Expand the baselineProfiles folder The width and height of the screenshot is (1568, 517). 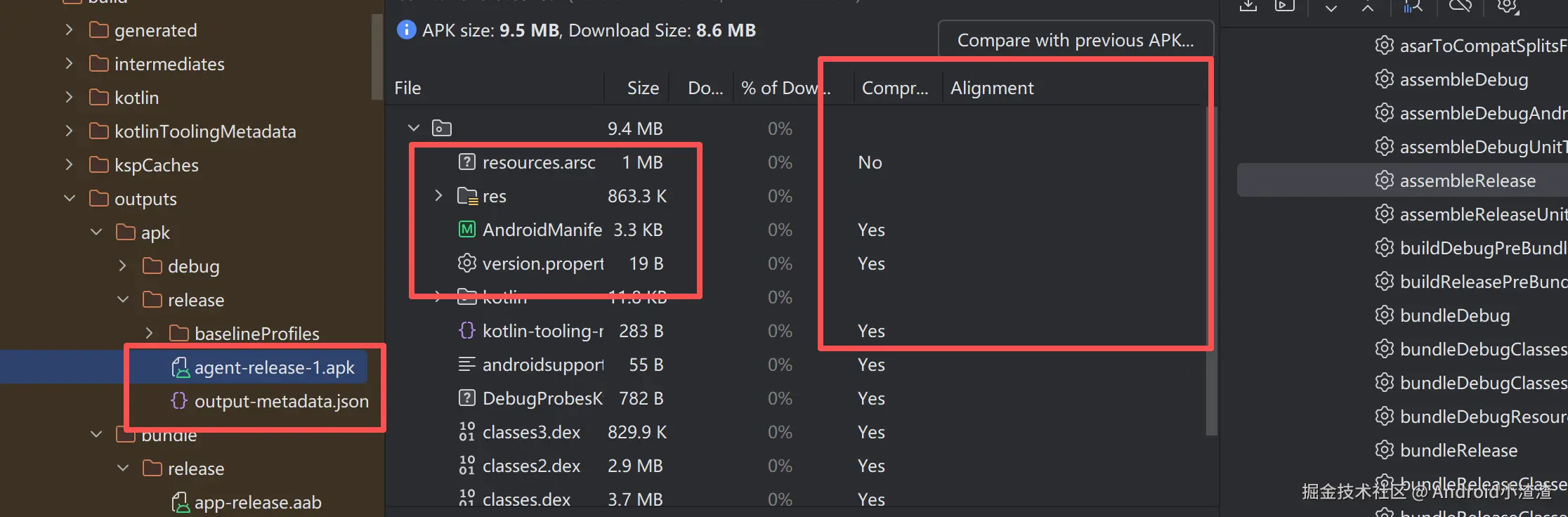[149, 334]
